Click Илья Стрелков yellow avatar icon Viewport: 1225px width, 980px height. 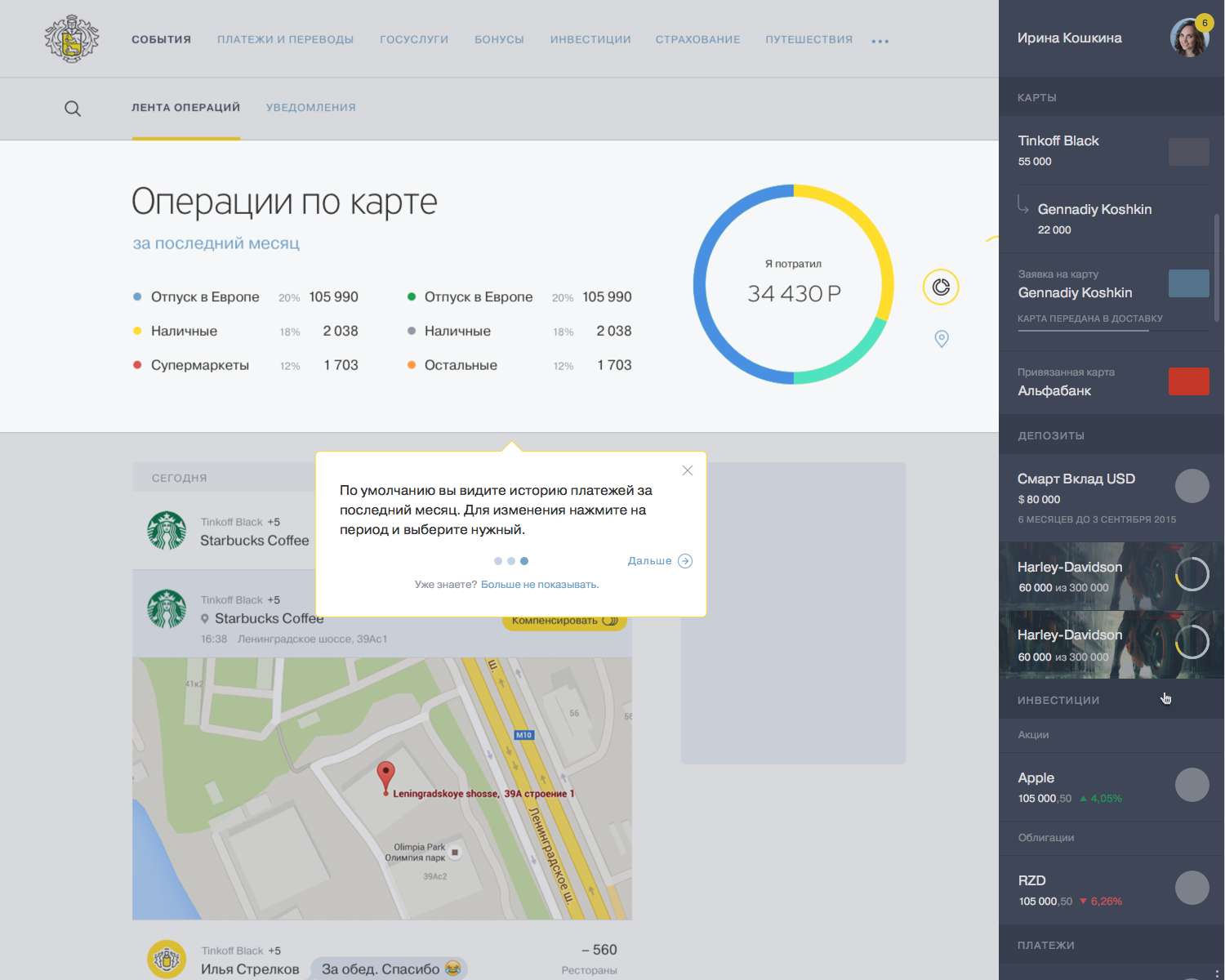pos(167,959)
